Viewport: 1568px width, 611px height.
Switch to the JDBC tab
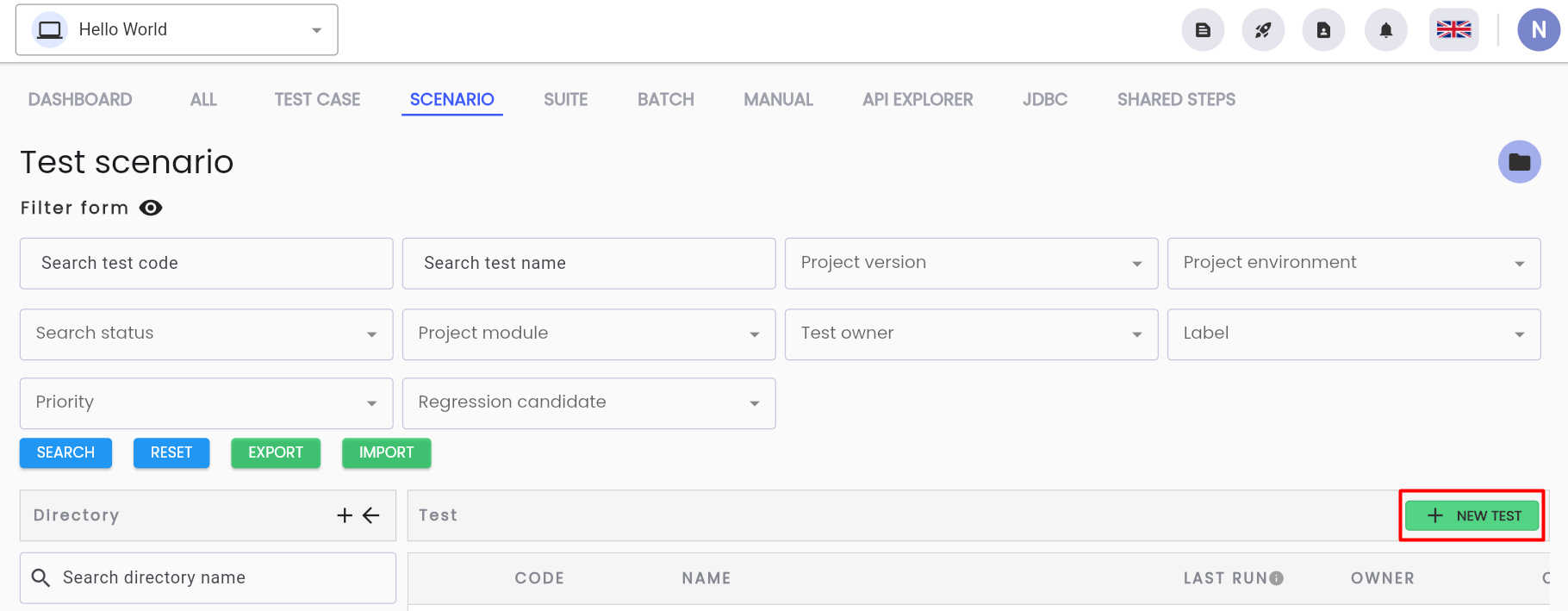(x=1045, y=100)
